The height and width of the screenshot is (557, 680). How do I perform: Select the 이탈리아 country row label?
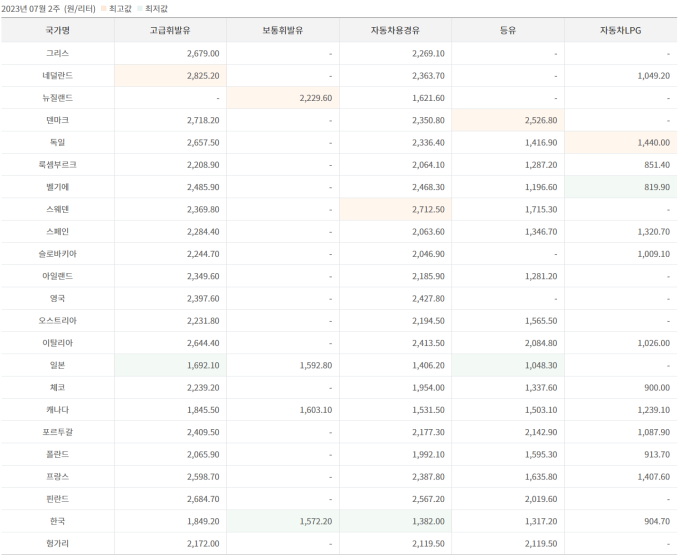point(57,343)
